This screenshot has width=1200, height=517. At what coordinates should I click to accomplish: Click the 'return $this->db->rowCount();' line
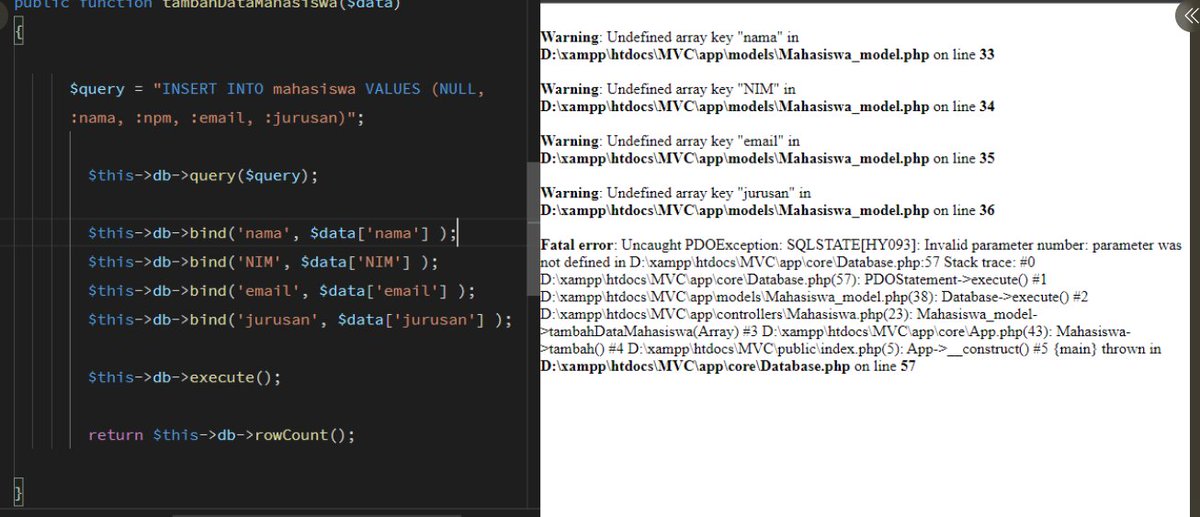point(222,436)
